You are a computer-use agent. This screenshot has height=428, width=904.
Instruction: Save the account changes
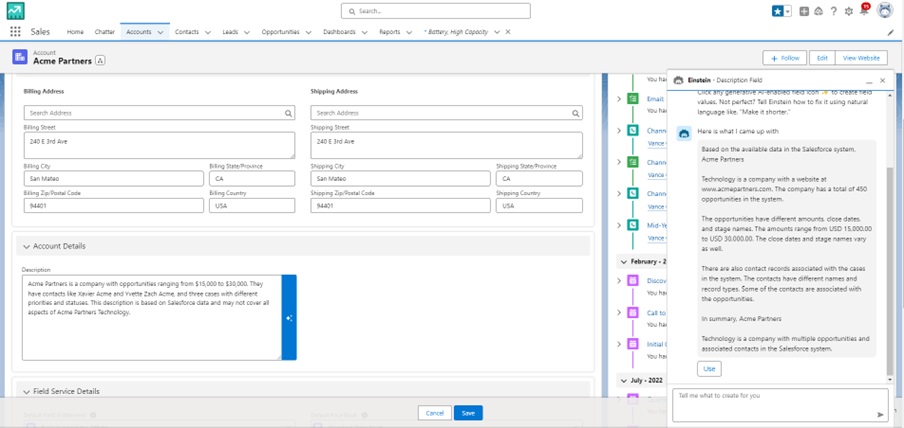[468, 413]
